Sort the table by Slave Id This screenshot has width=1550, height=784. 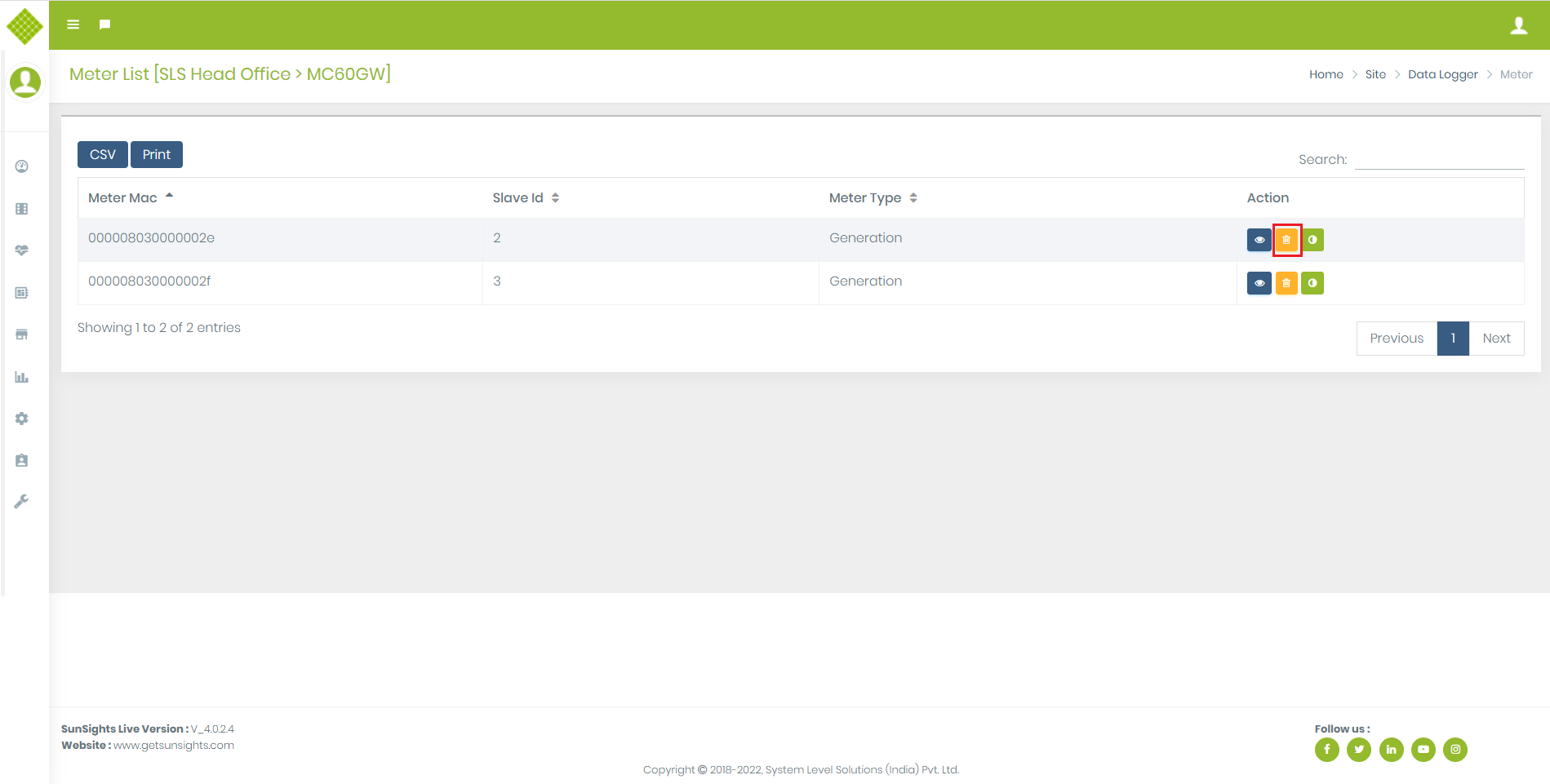pos(526,197)
